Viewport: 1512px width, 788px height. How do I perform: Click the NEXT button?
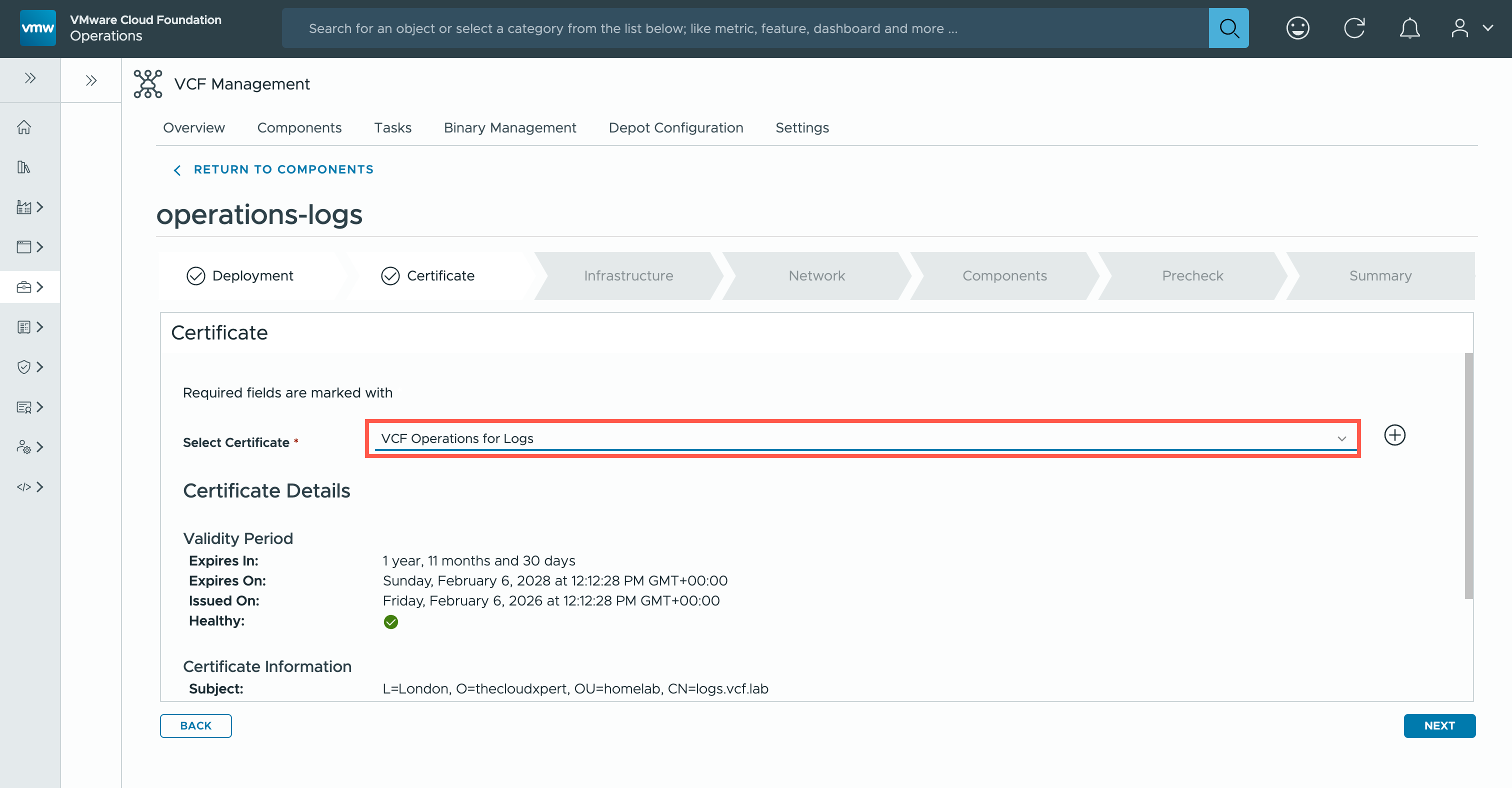1438,726
